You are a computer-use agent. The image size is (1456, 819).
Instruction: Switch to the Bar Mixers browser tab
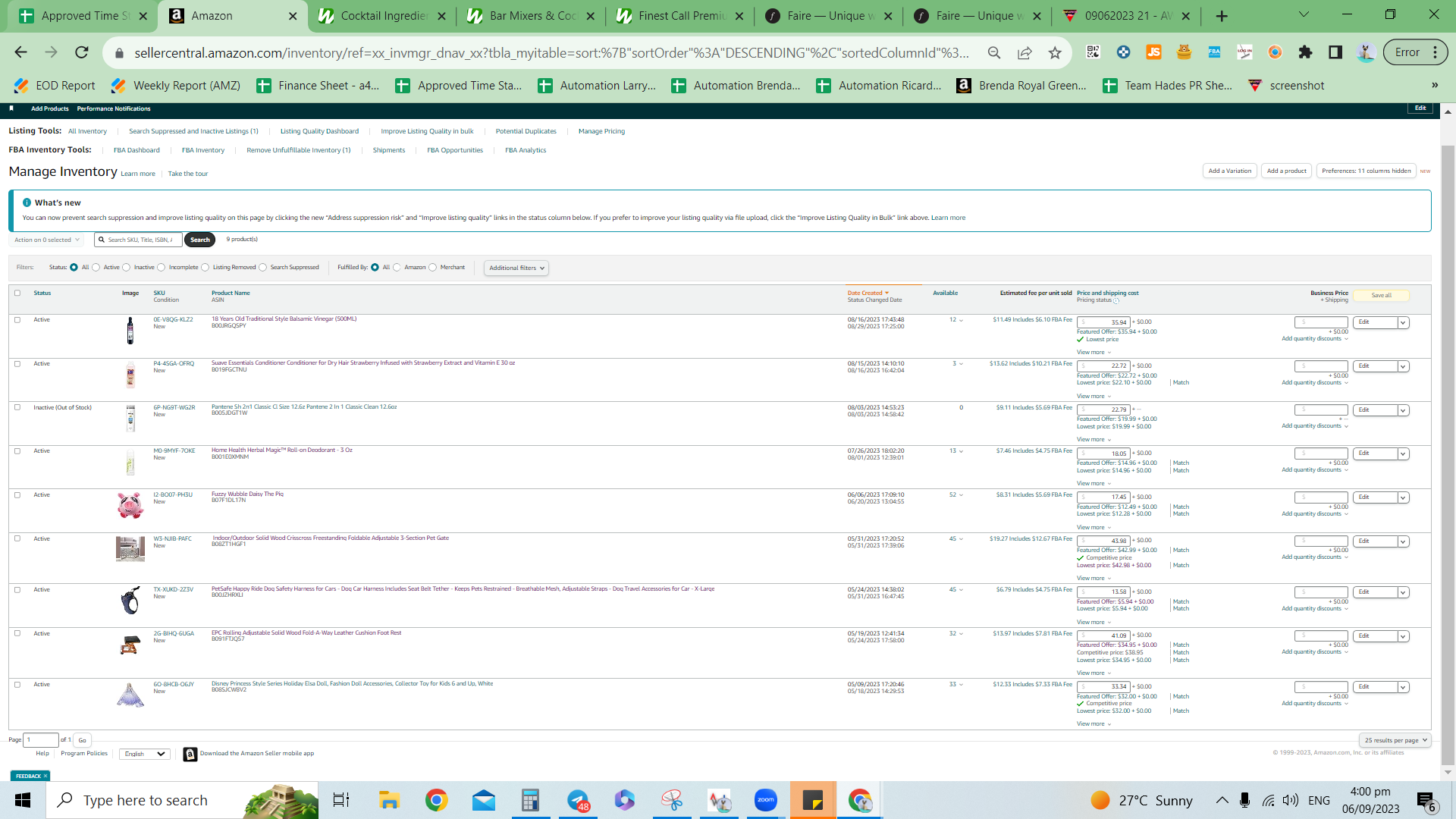click(x=532, y=16)
